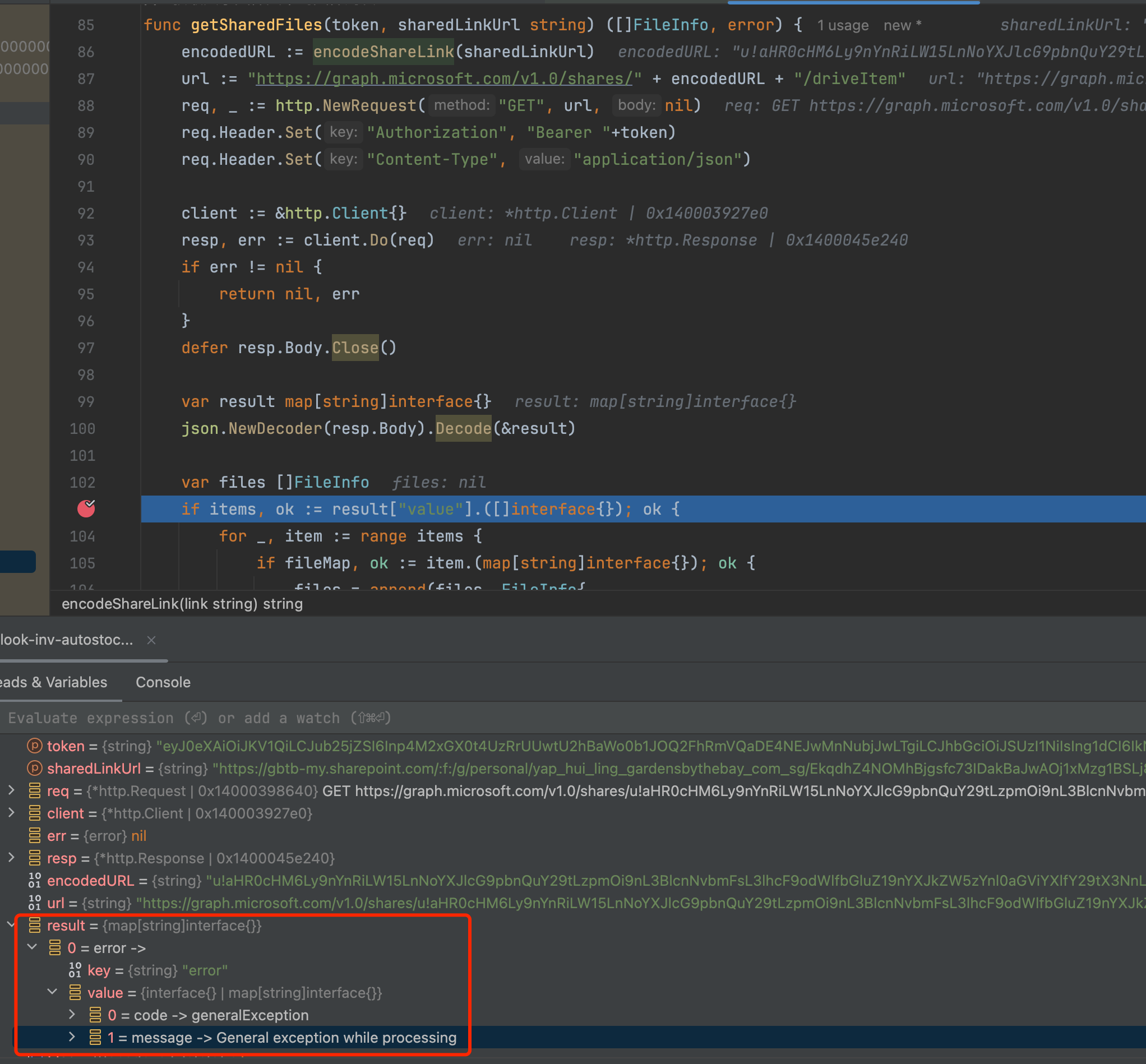Open the Threads & Variables tab
The height and width of the screenshot is (1064, 1146).
pyautogui.click(x=54, y=682)
